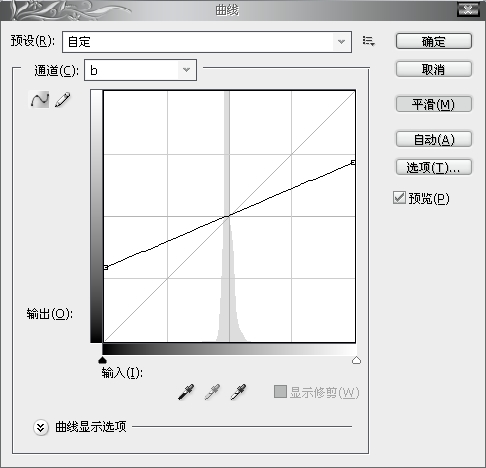Click the 确定 OK button

click(434, 41)
